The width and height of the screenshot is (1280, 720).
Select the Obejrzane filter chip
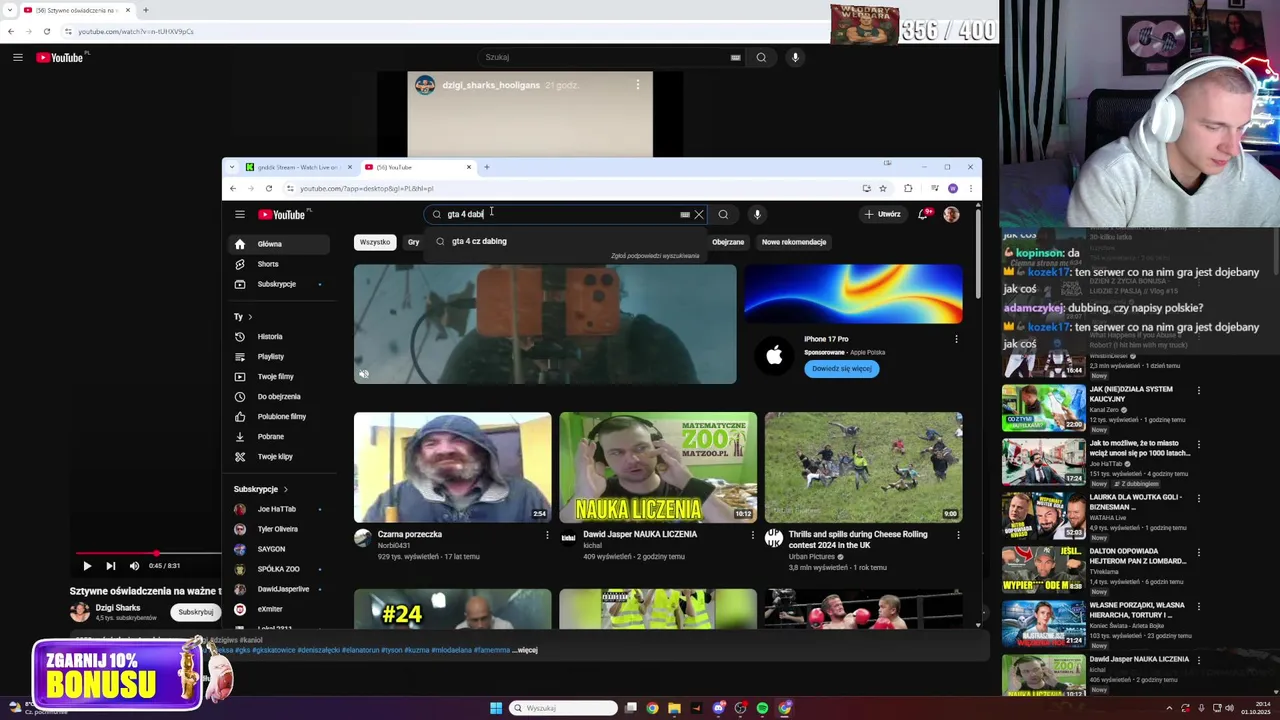click(x=728, y=242)
